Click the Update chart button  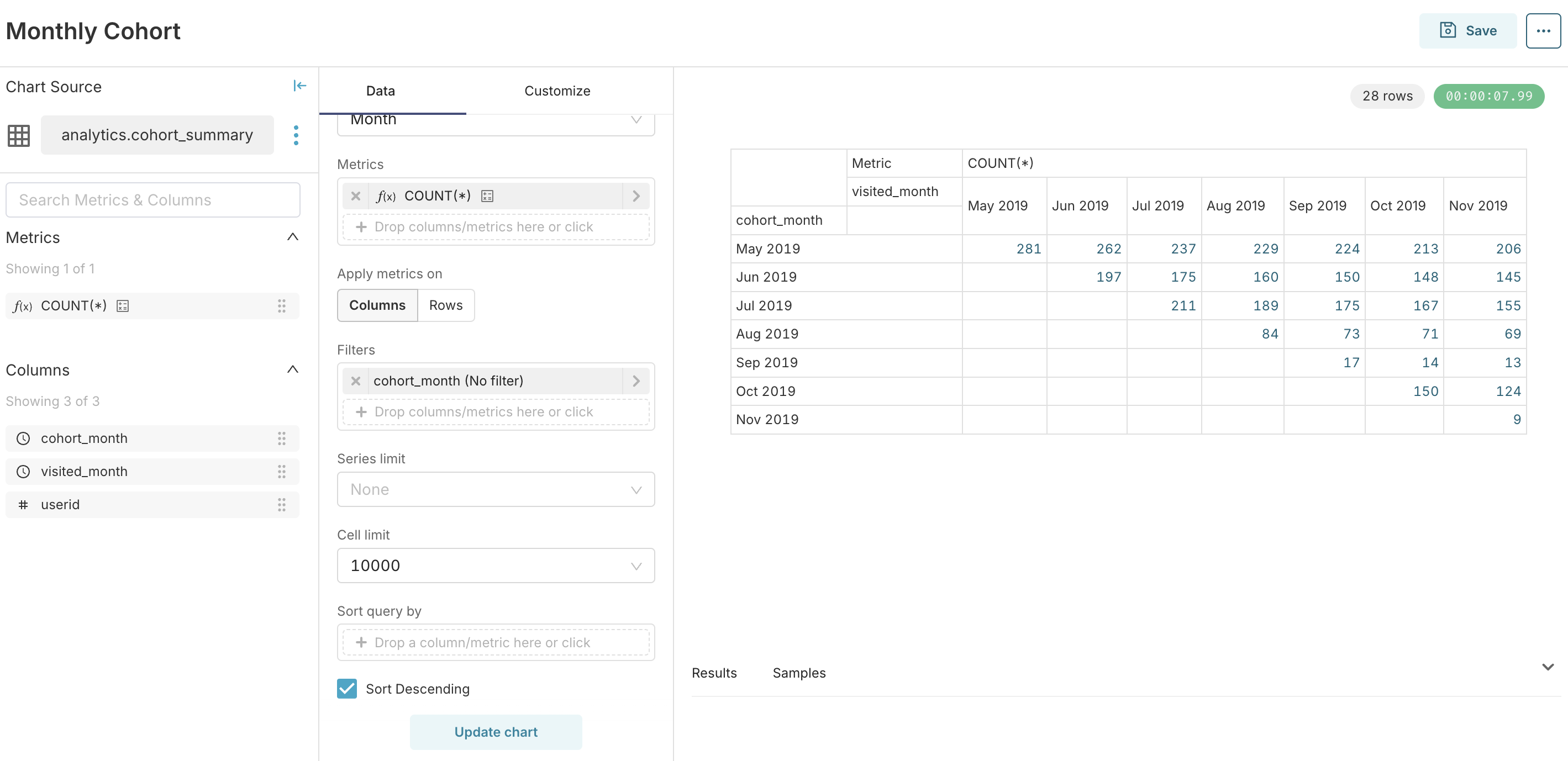[496, 732]
